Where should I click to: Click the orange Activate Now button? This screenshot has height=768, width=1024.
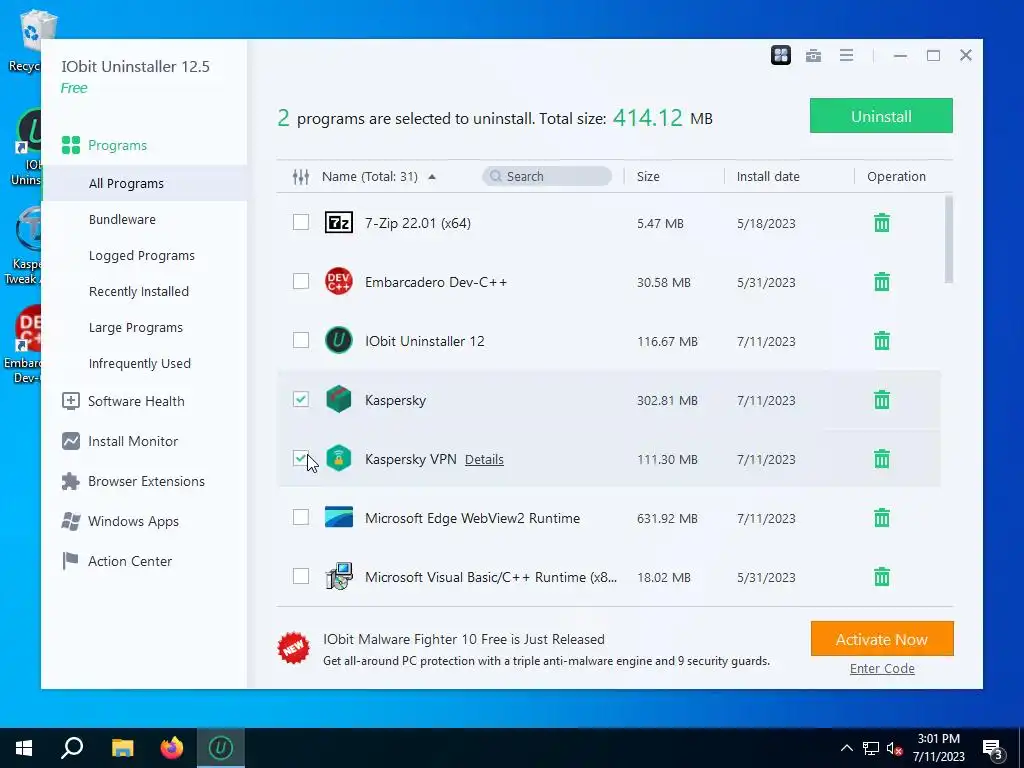pos(882,639)
